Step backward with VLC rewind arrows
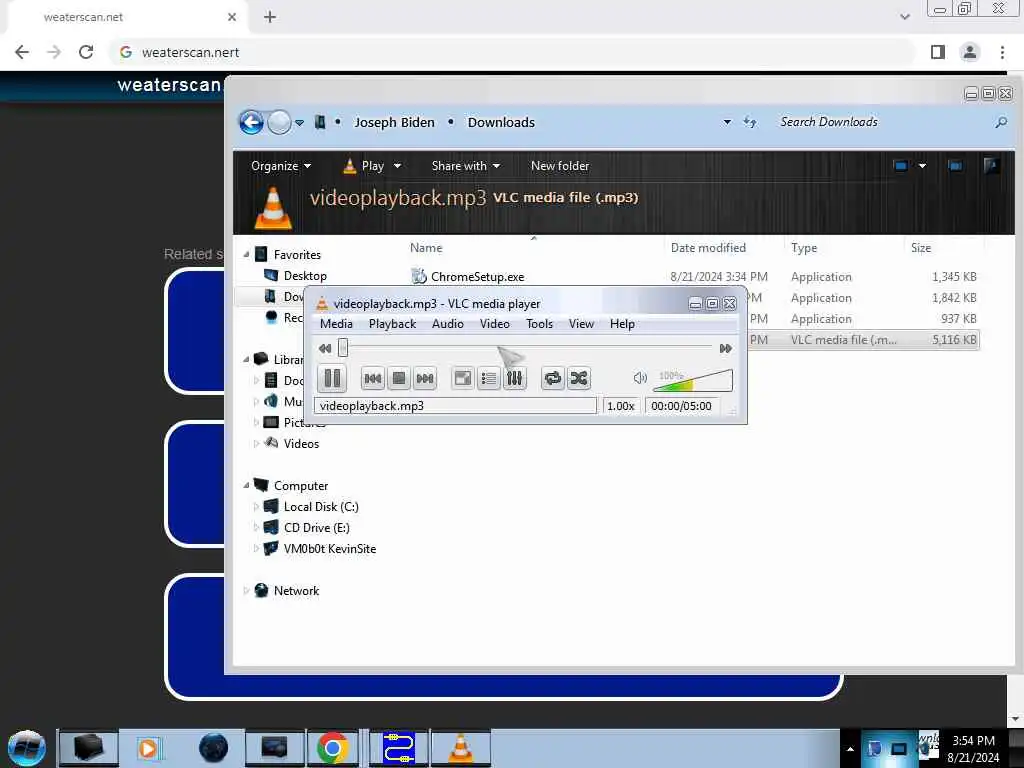 tap(325, 348)
